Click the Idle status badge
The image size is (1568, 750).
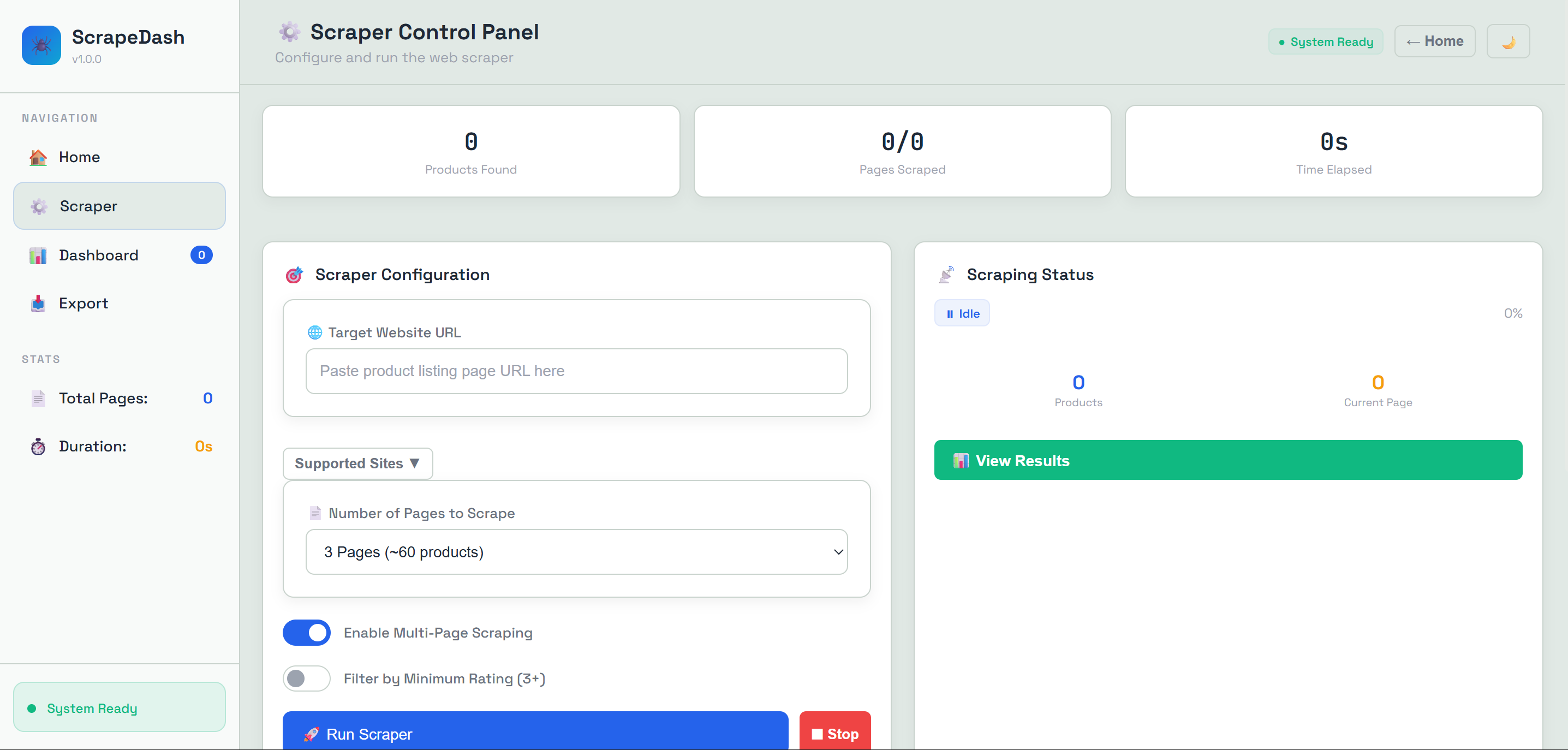pos(962,312)
